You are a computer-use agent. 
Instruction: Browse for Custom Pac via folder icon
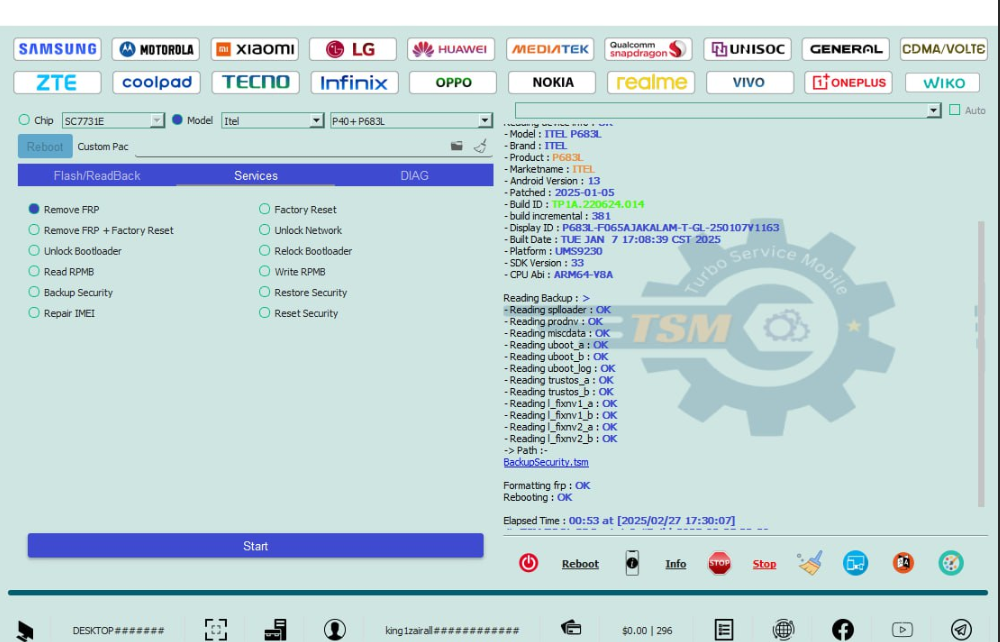click(x=457, y=146)
